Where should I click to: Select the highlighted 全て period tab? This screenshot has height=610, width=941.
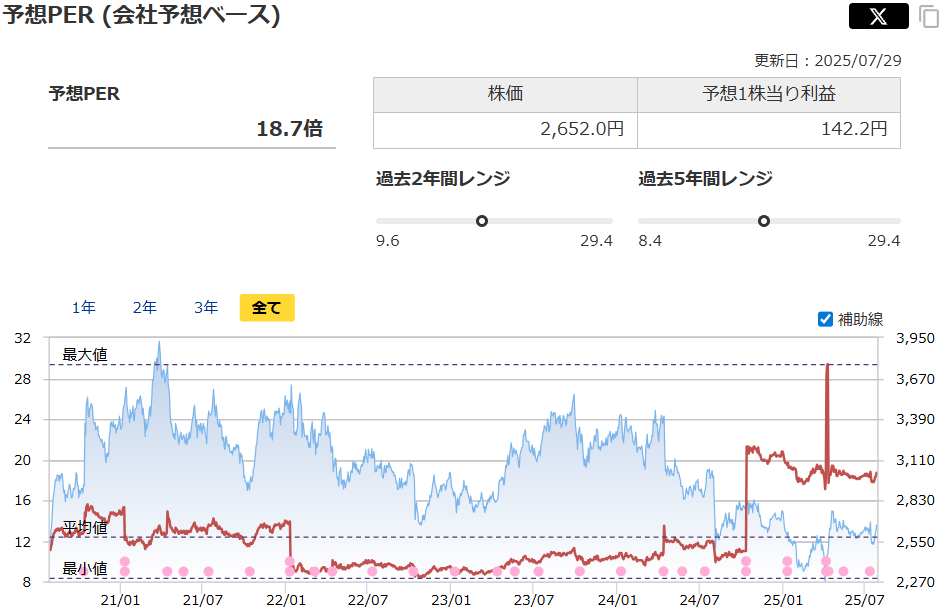[x=267, y=308]
